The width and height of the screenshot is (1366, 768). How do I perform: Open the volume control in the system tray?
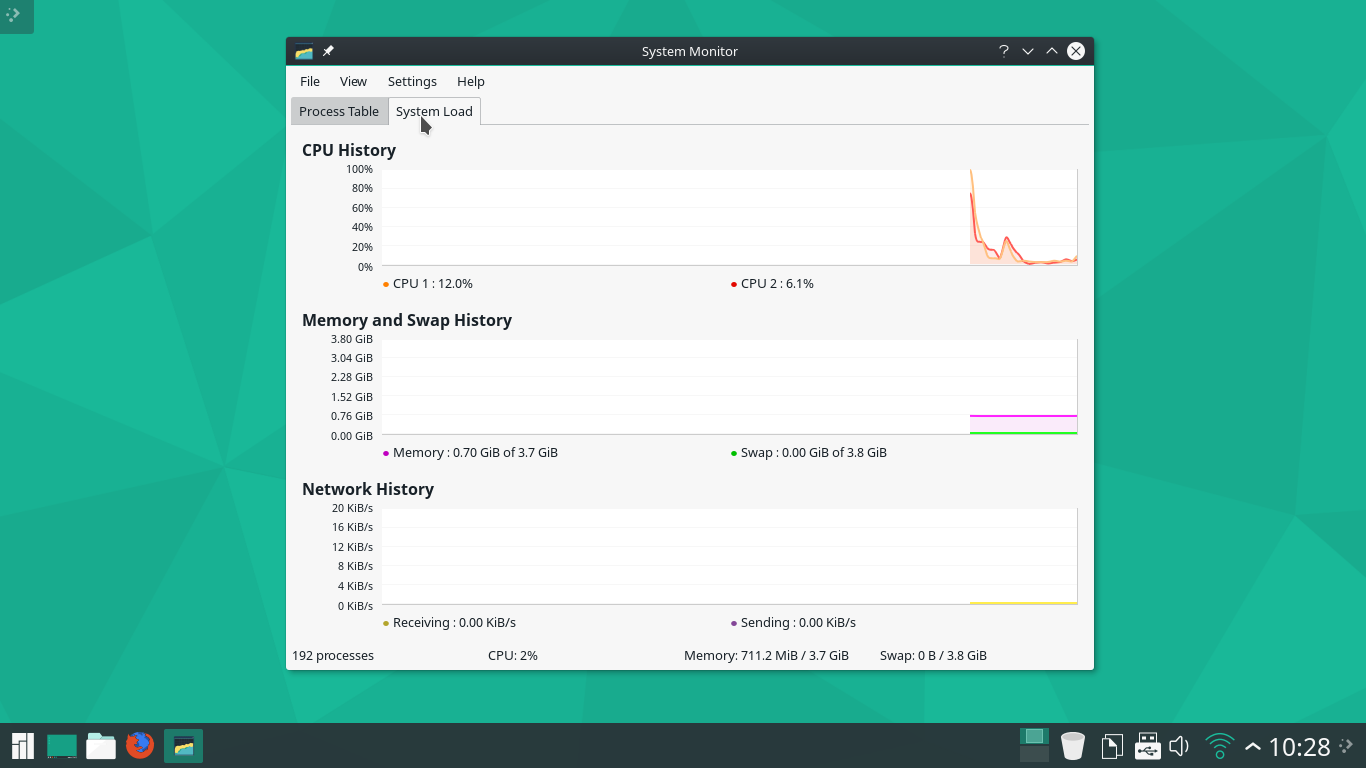pos(1180,746)
